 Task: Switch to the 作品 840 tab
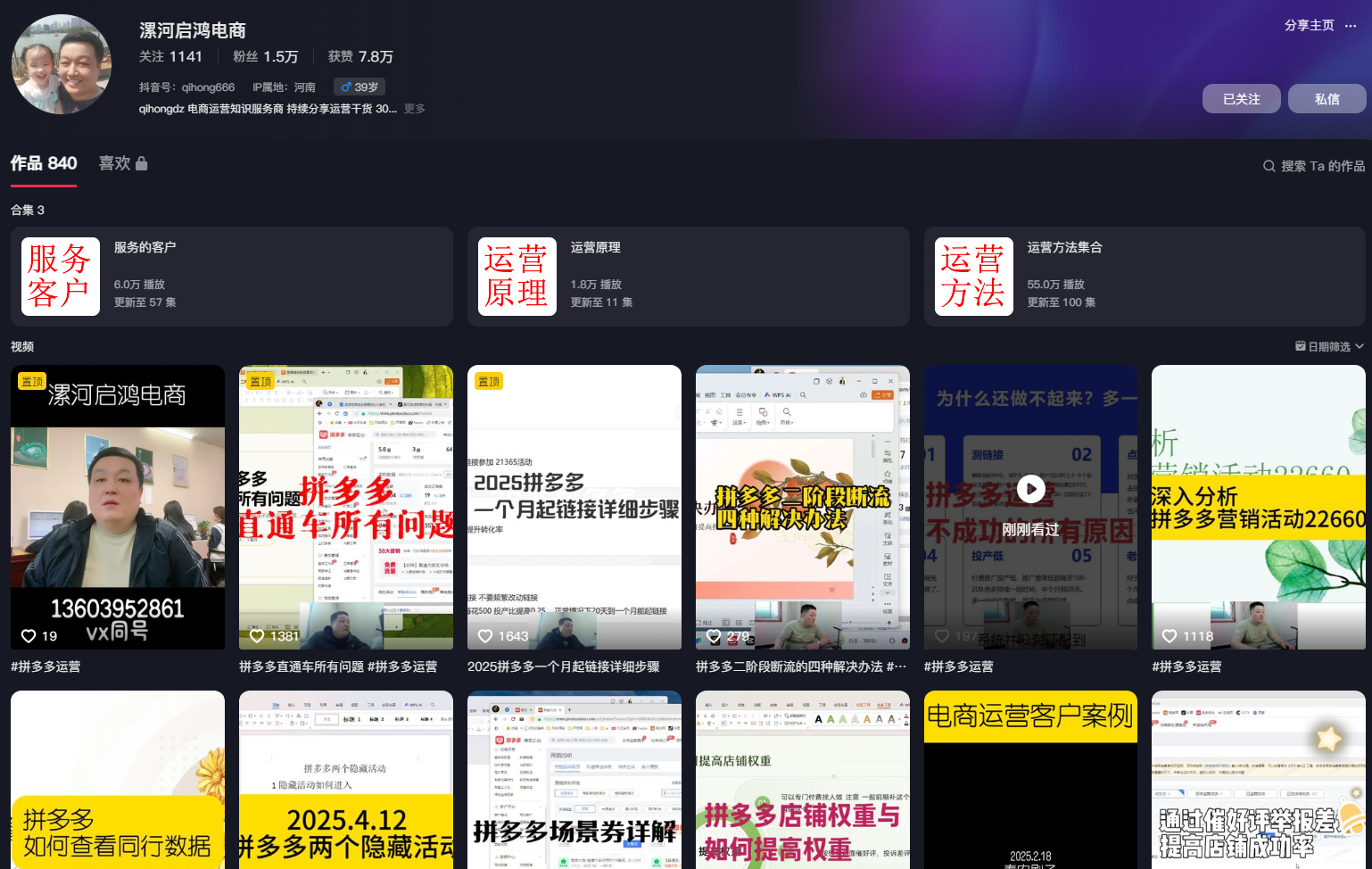43,163
